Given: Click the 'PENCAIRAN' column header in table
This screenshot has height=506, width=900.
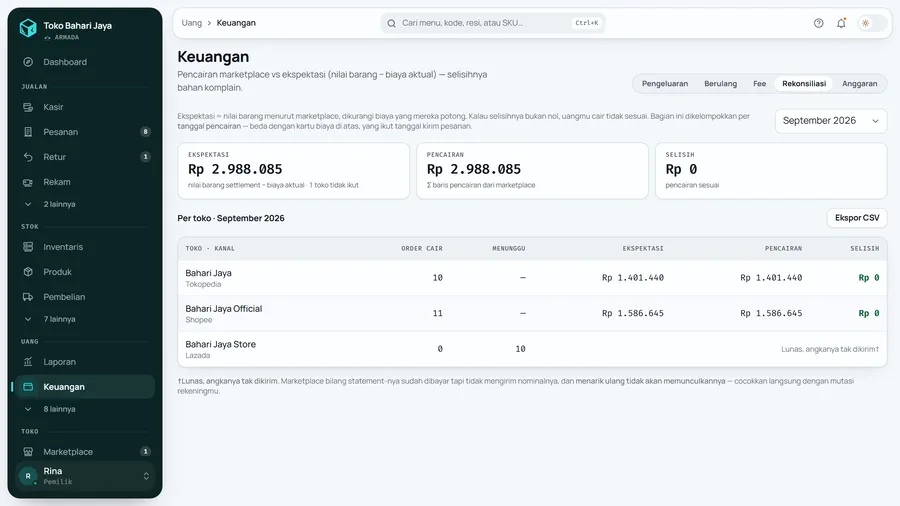Looking at the screenshot, I should [x=783, y=248].
